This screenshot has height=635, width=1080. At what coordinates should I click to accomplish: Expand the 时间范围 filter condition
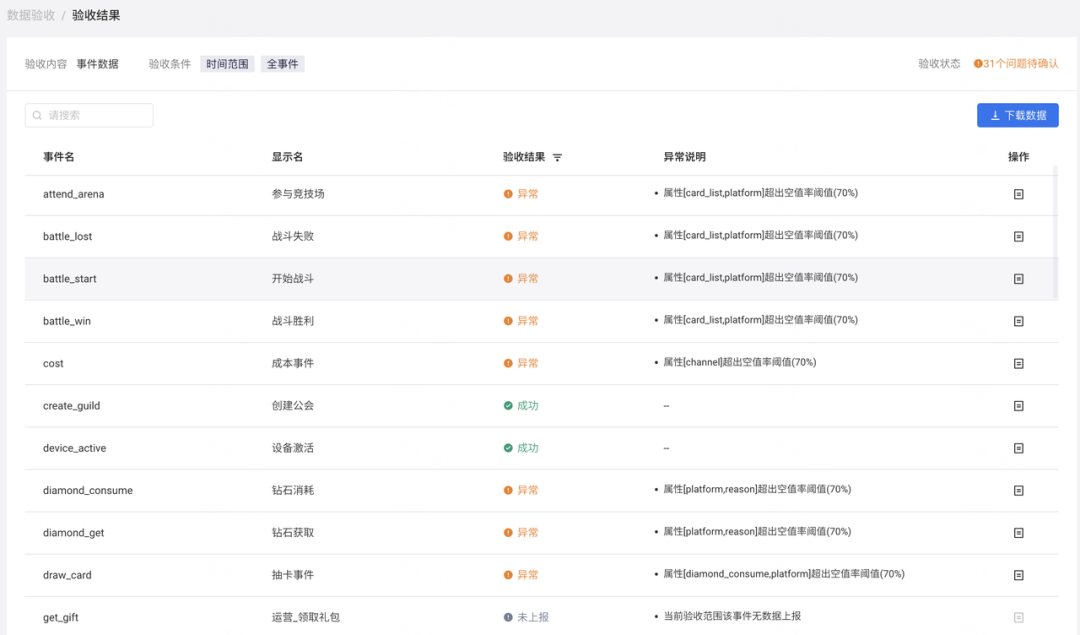click(x=227, y=63)
